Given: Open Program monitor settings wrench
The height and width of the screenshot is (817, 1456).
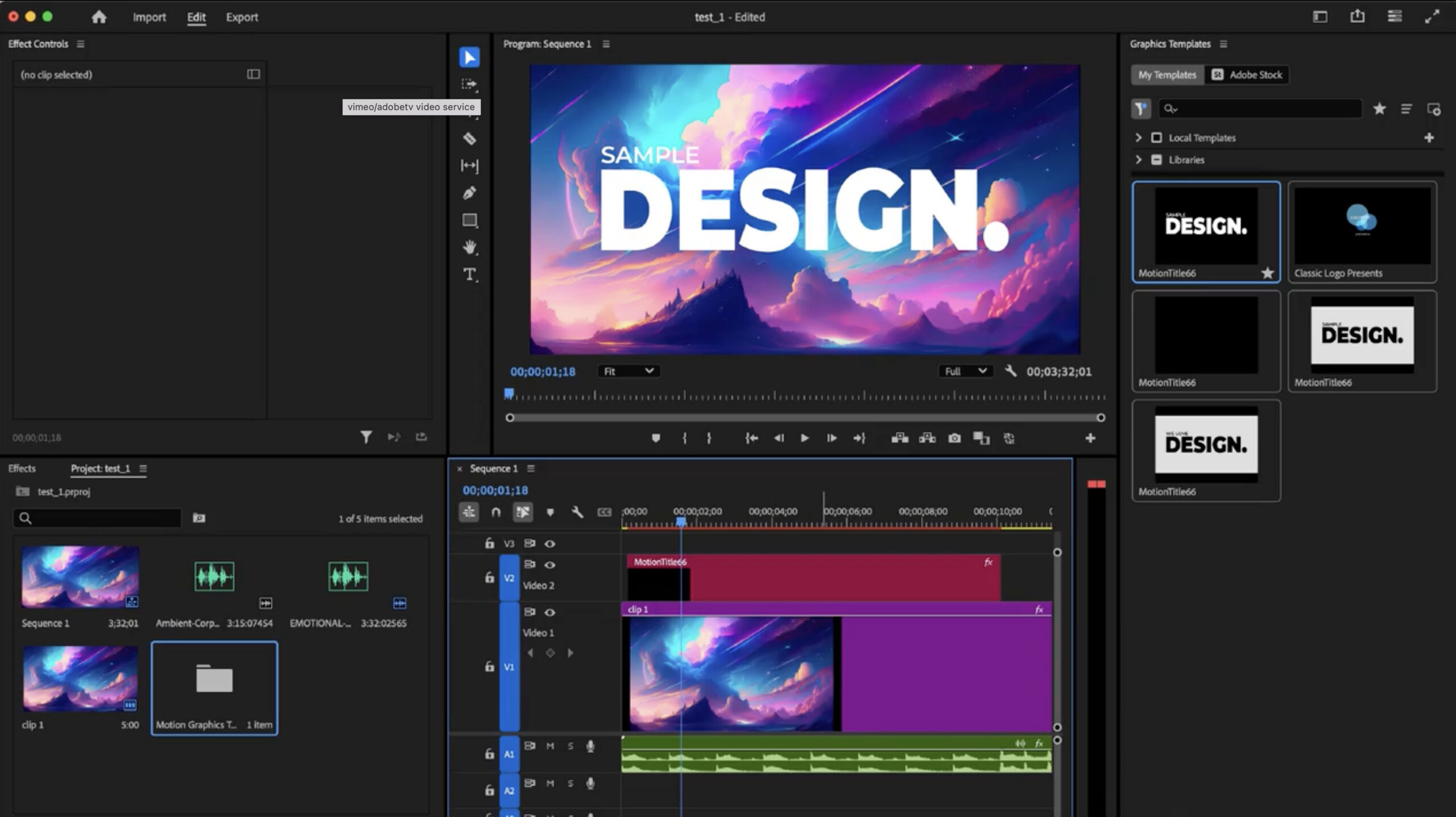Looking at the screenshot, I should click(1010, 371).
